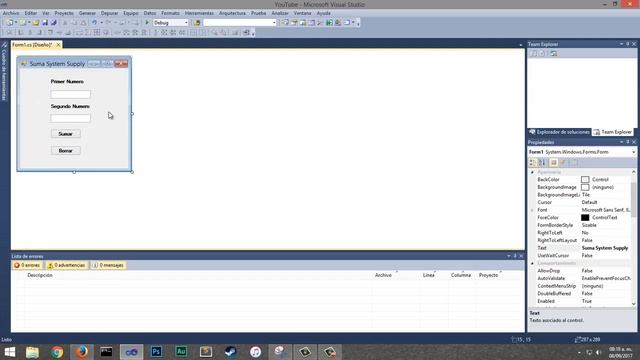The width and height of the screenshot is (640, 360).
Task: Click the New Project toolbar icon
Action: pyautogui.click(x=9, y=23)
